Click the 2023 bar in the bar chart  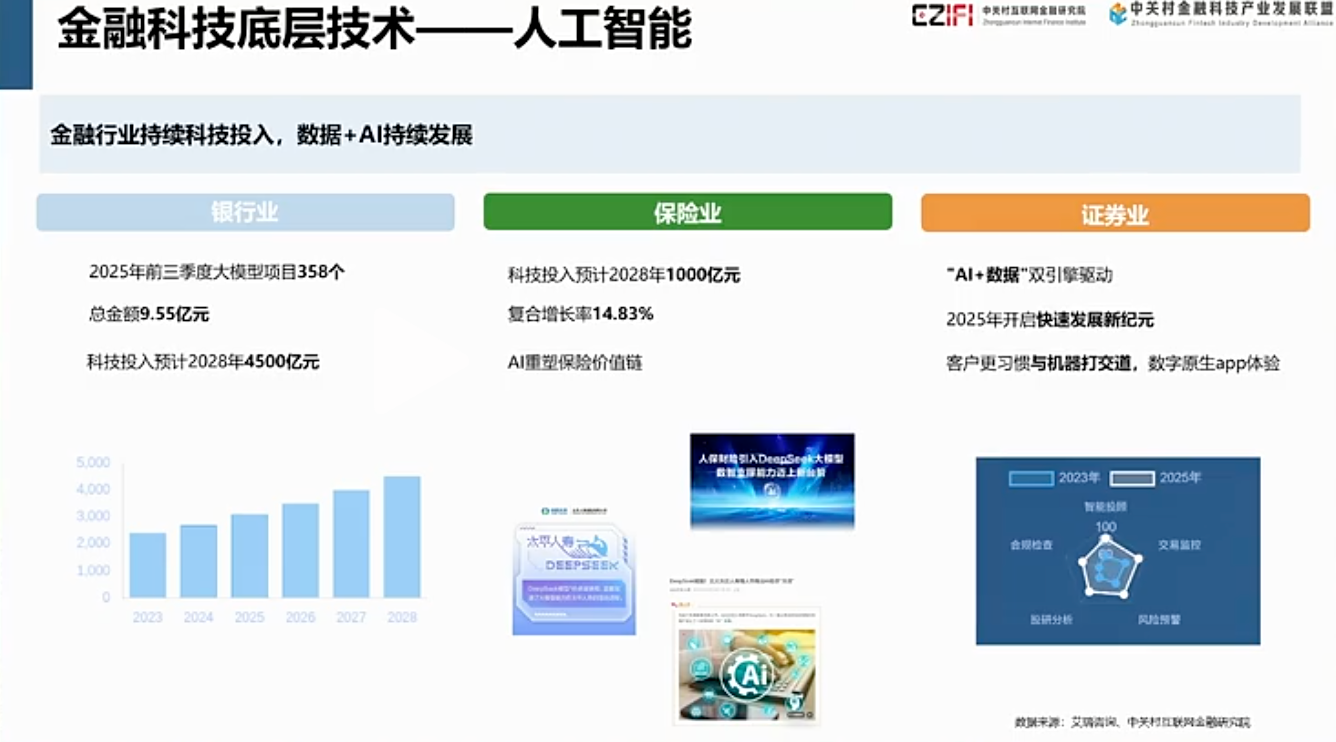[x=148, y=565]
